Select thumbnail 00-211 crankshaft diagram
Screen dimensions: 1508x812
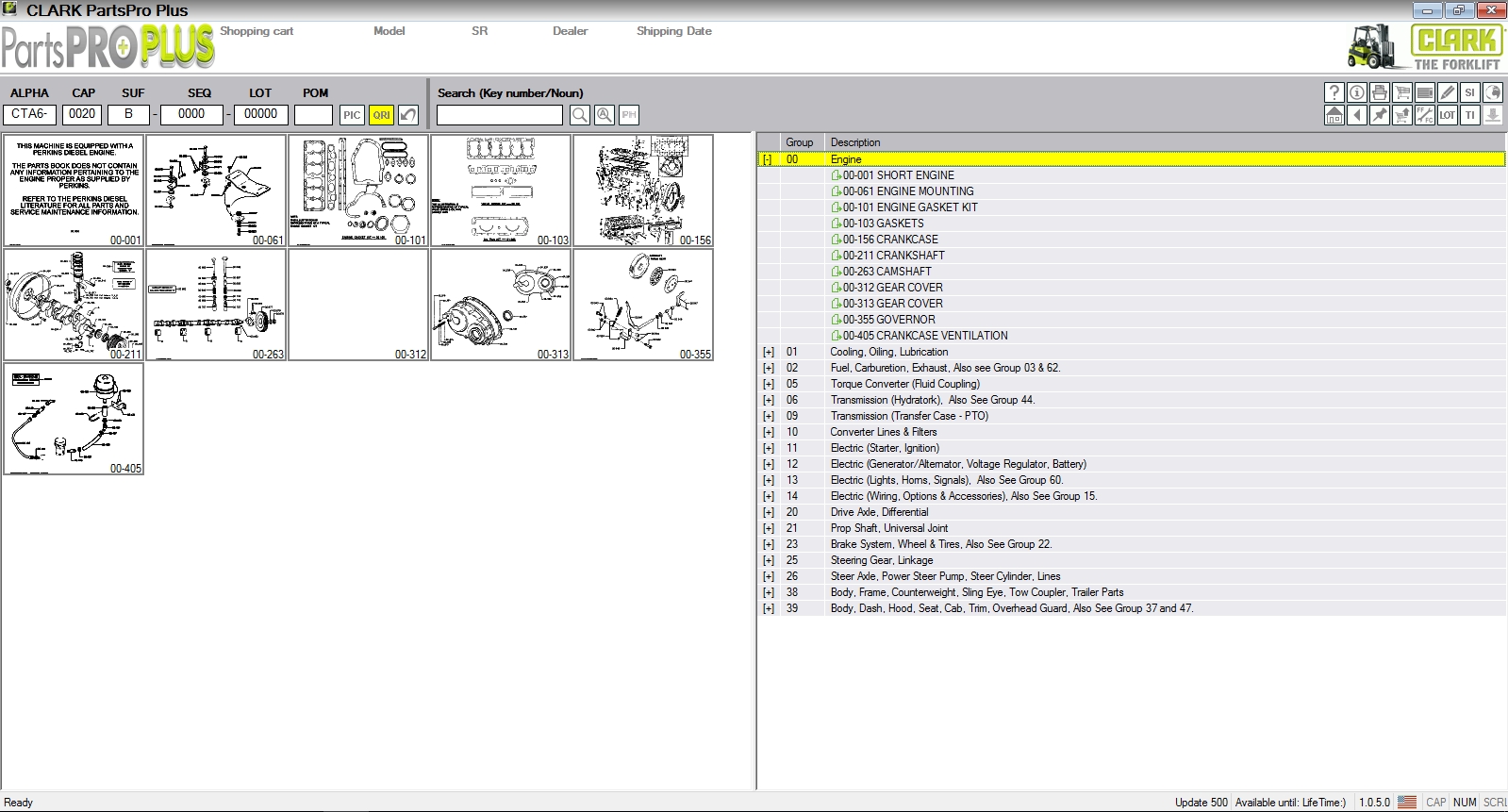click(x=74, y=305)
